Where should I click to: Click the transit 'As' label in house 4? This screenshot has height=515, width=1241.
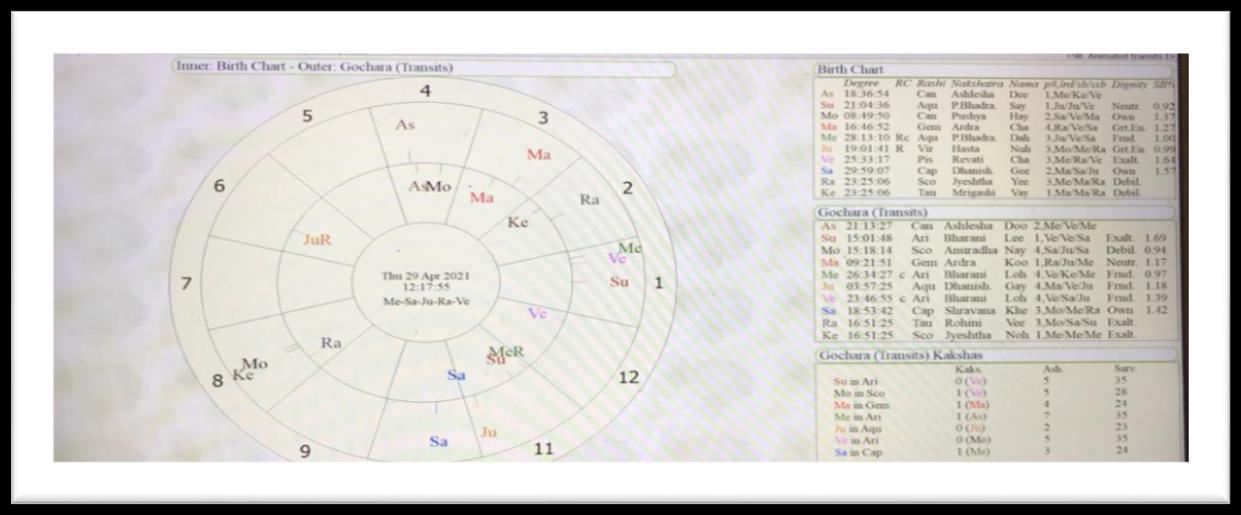[x=404, y=125]
